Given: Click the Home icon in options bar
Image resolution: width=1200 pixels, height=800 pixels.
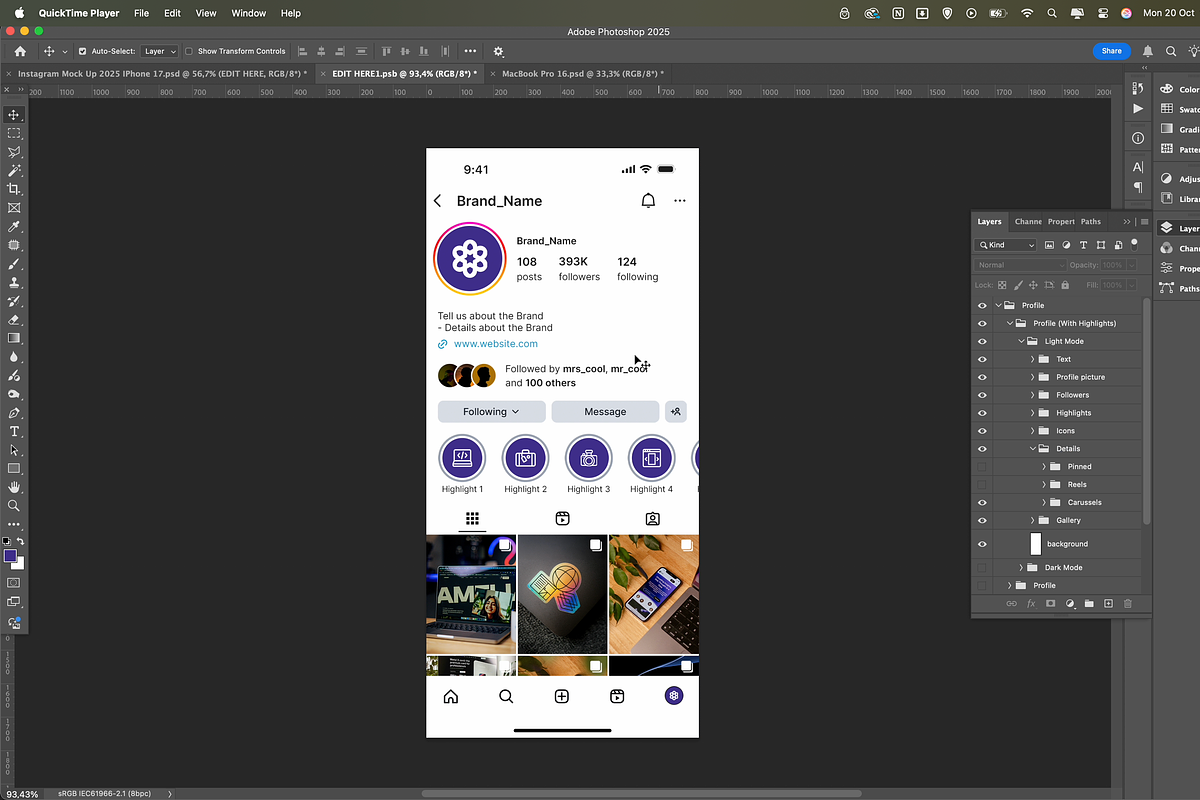Looking at the screenshot, I should pyautogui.click(x=20, y=51).
